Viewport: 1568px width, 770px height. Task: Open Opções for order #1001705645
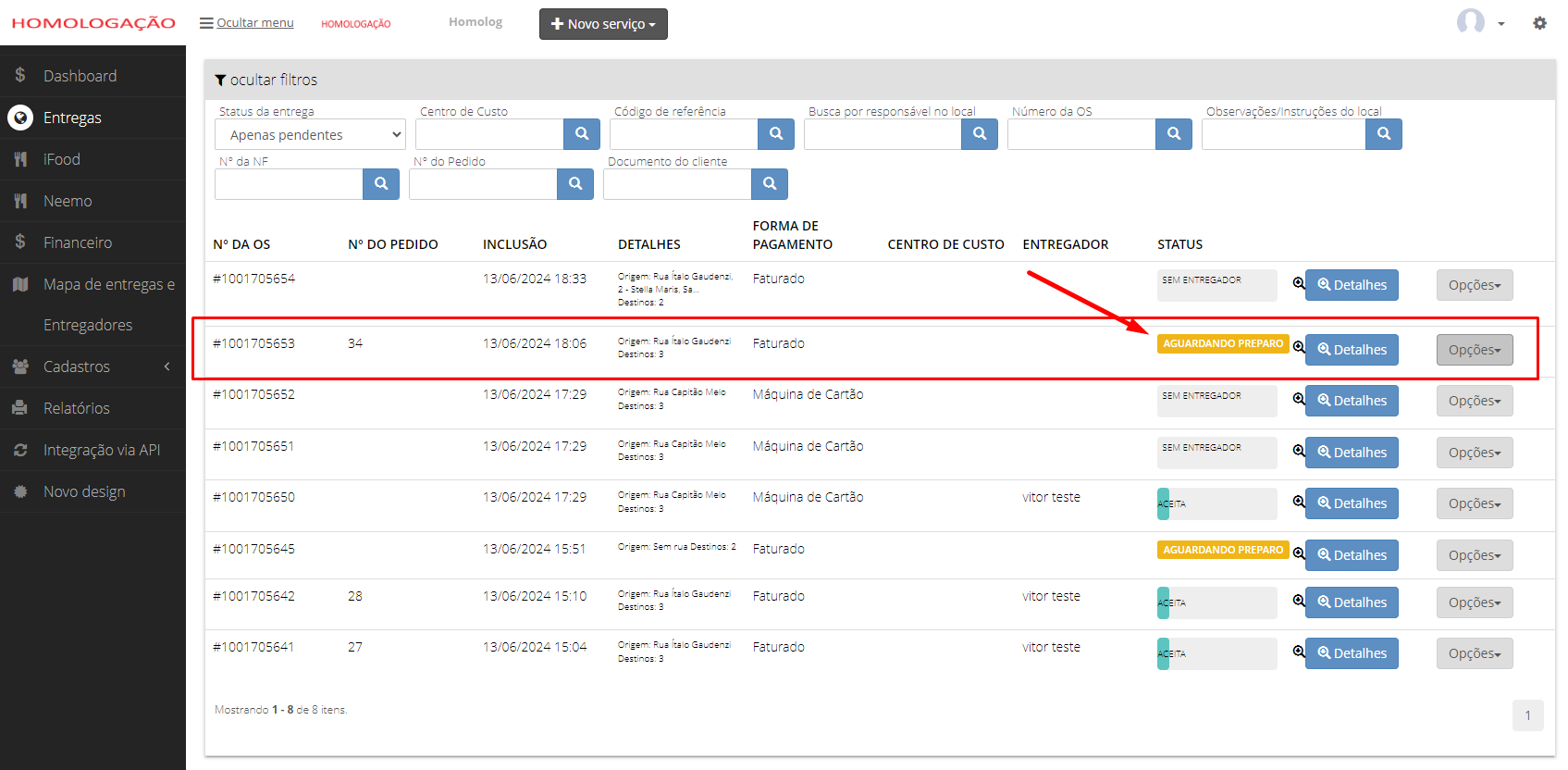(x=1475, y=555)
